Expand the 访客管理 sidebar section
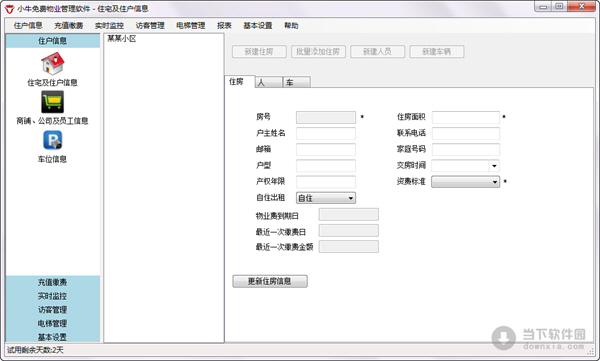The height and width of the screenshot is (361, 600). [52, 310]
